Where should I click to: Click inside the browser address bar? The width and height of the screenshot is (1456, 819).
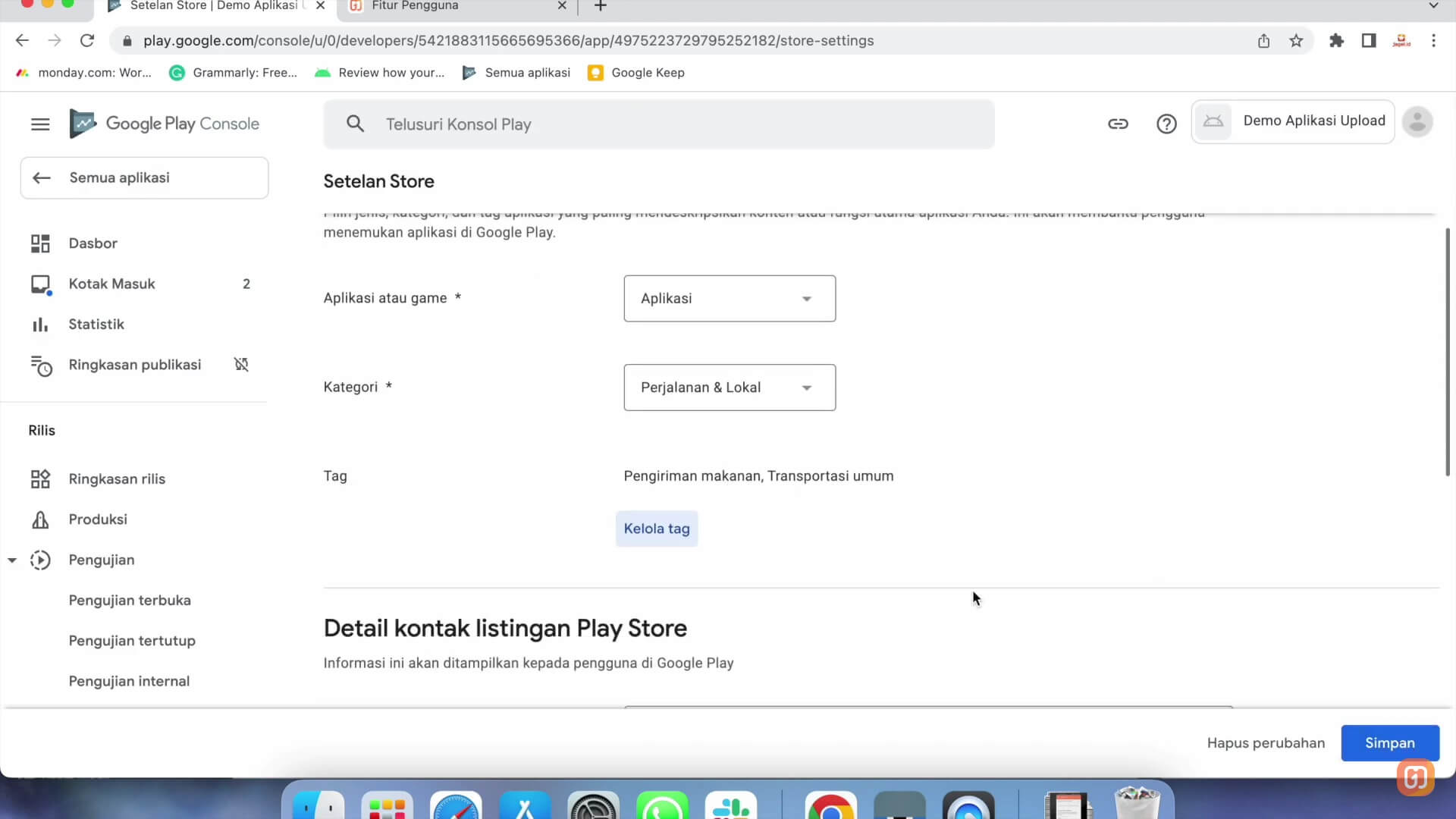(508, 40)
